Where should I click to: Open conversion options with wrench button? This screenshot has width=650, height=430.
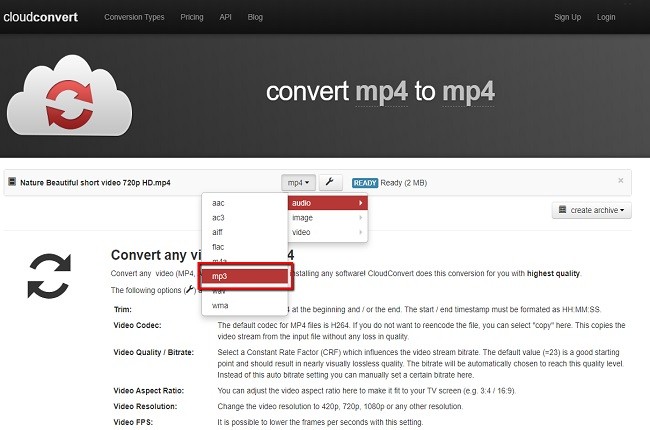coord(330,182)
